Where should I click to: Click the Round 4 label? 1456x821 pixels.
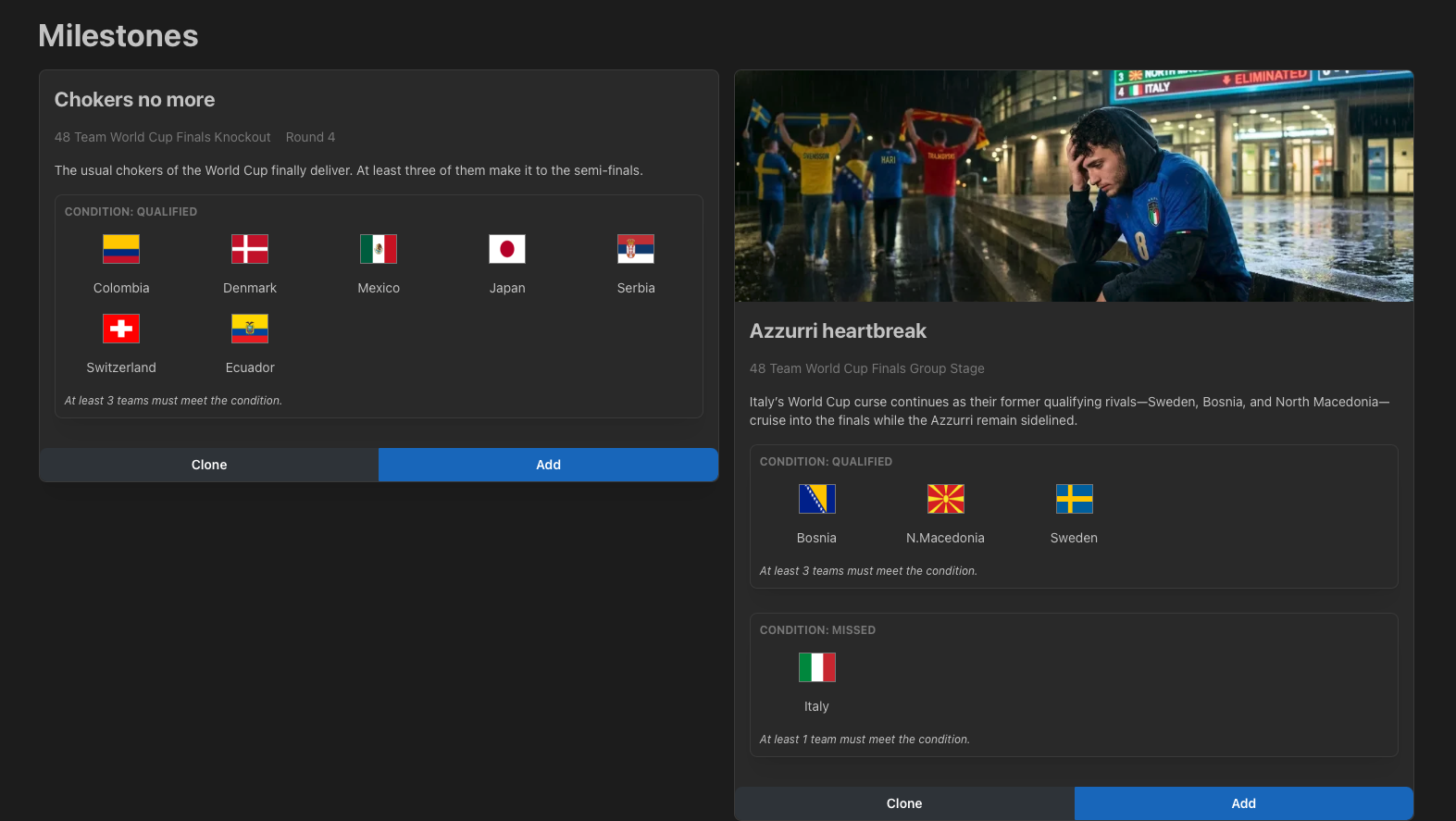(x=310, y=137)
